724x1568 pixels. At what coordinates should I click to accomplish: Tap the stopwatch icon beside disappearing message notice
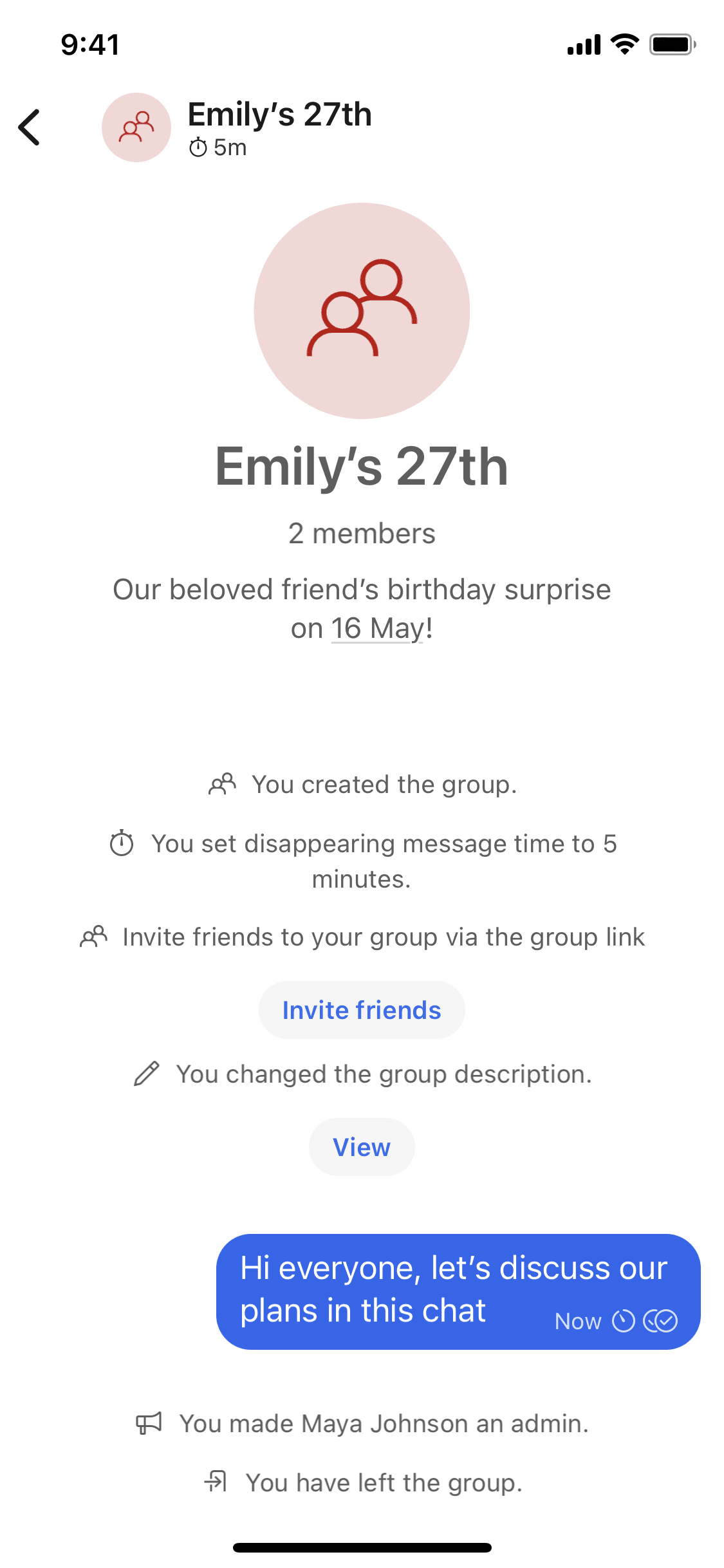pos(122,843)
